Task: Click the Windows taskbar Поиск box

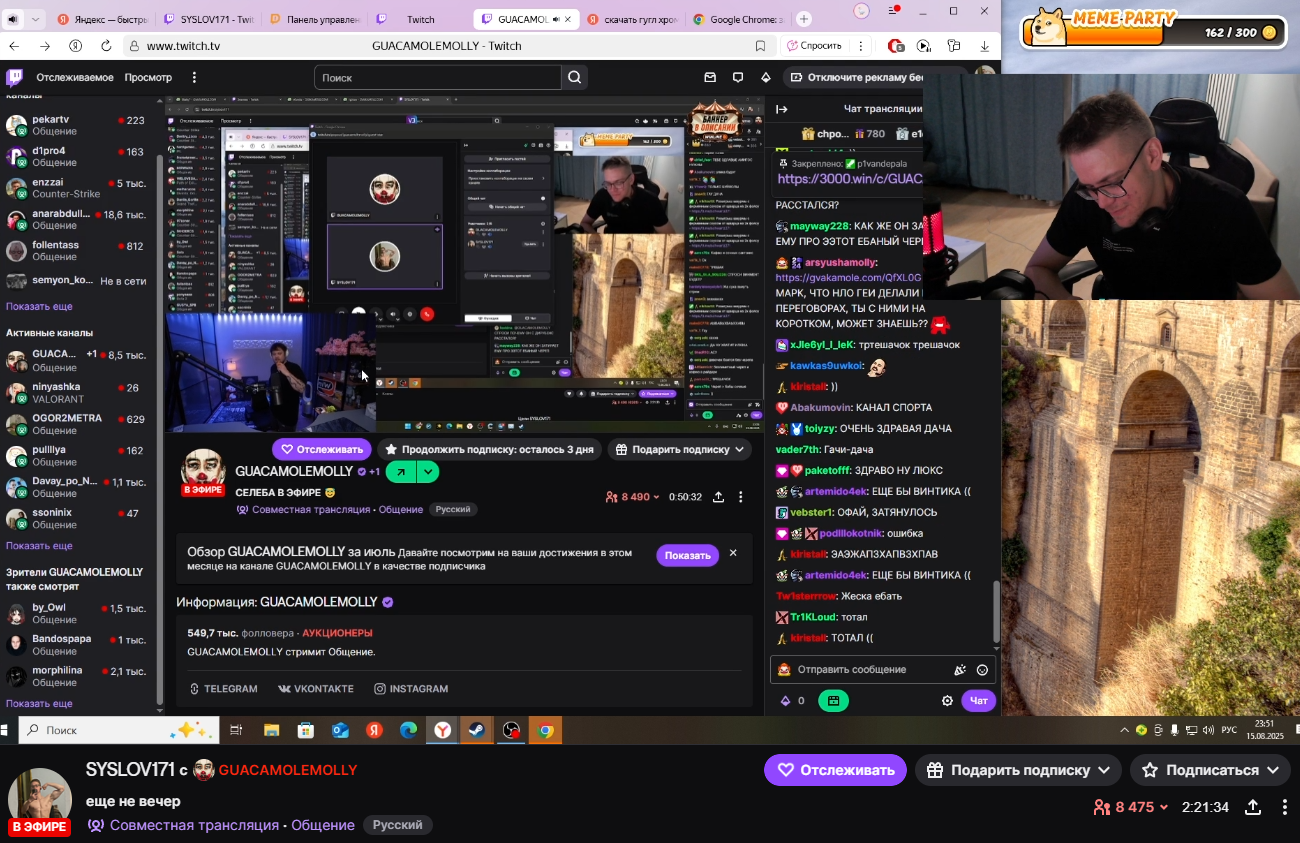Action: pos(118,731)
